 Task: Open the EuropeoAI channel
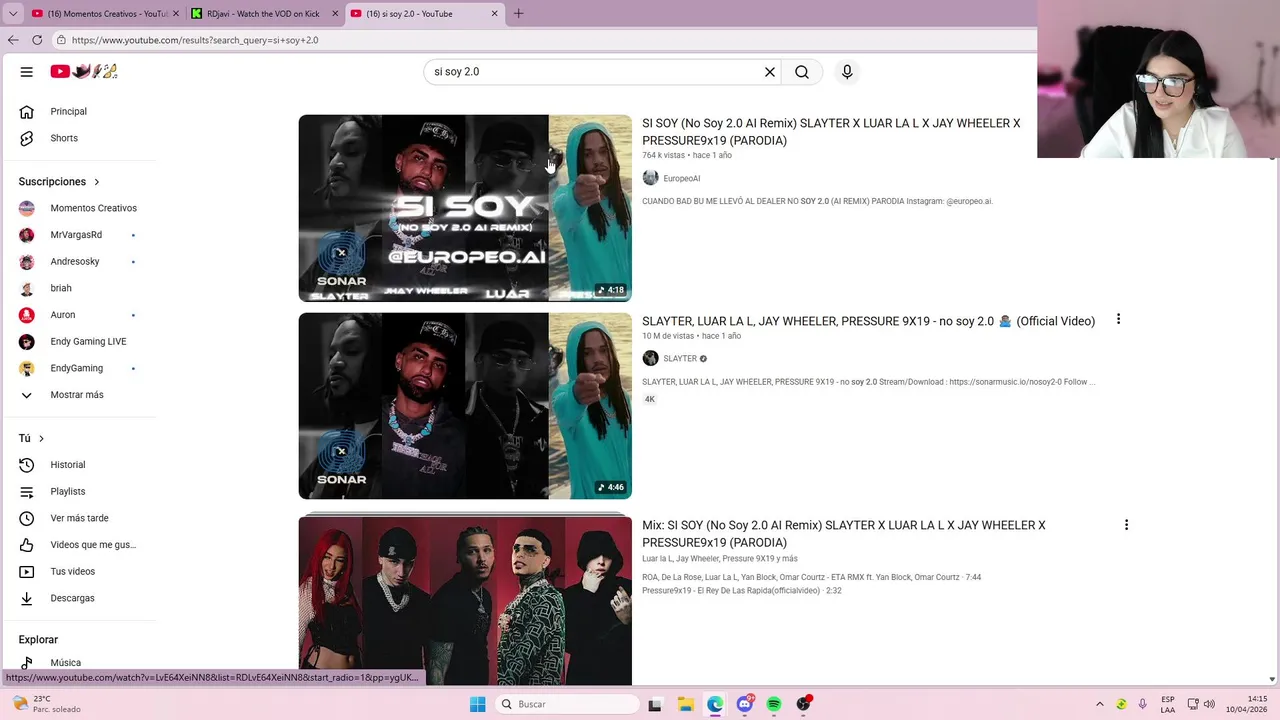pos(681,178)
